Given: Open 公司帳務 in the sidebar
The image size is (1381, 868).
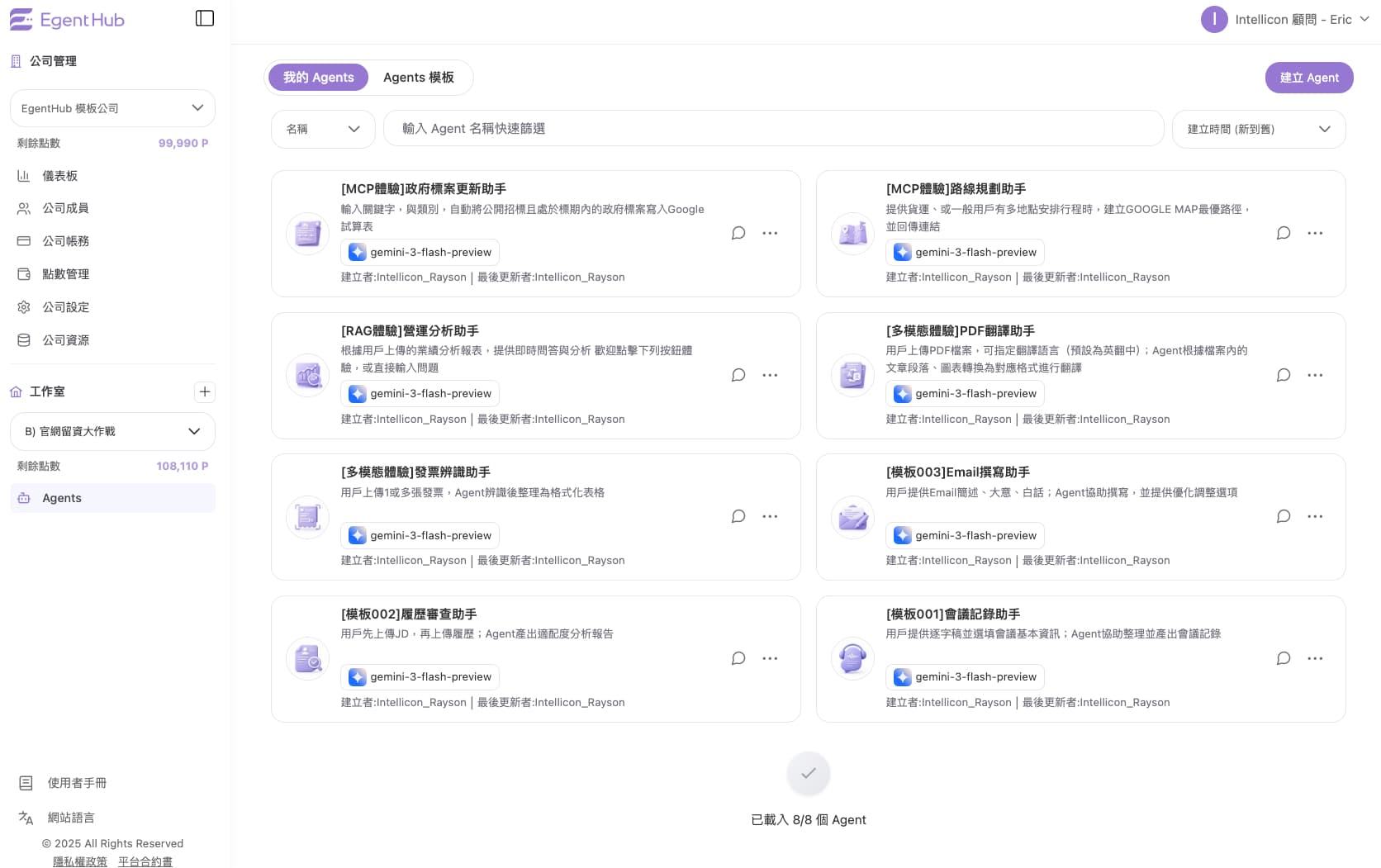Looking at the screenshot, I should tap(66, 240).
